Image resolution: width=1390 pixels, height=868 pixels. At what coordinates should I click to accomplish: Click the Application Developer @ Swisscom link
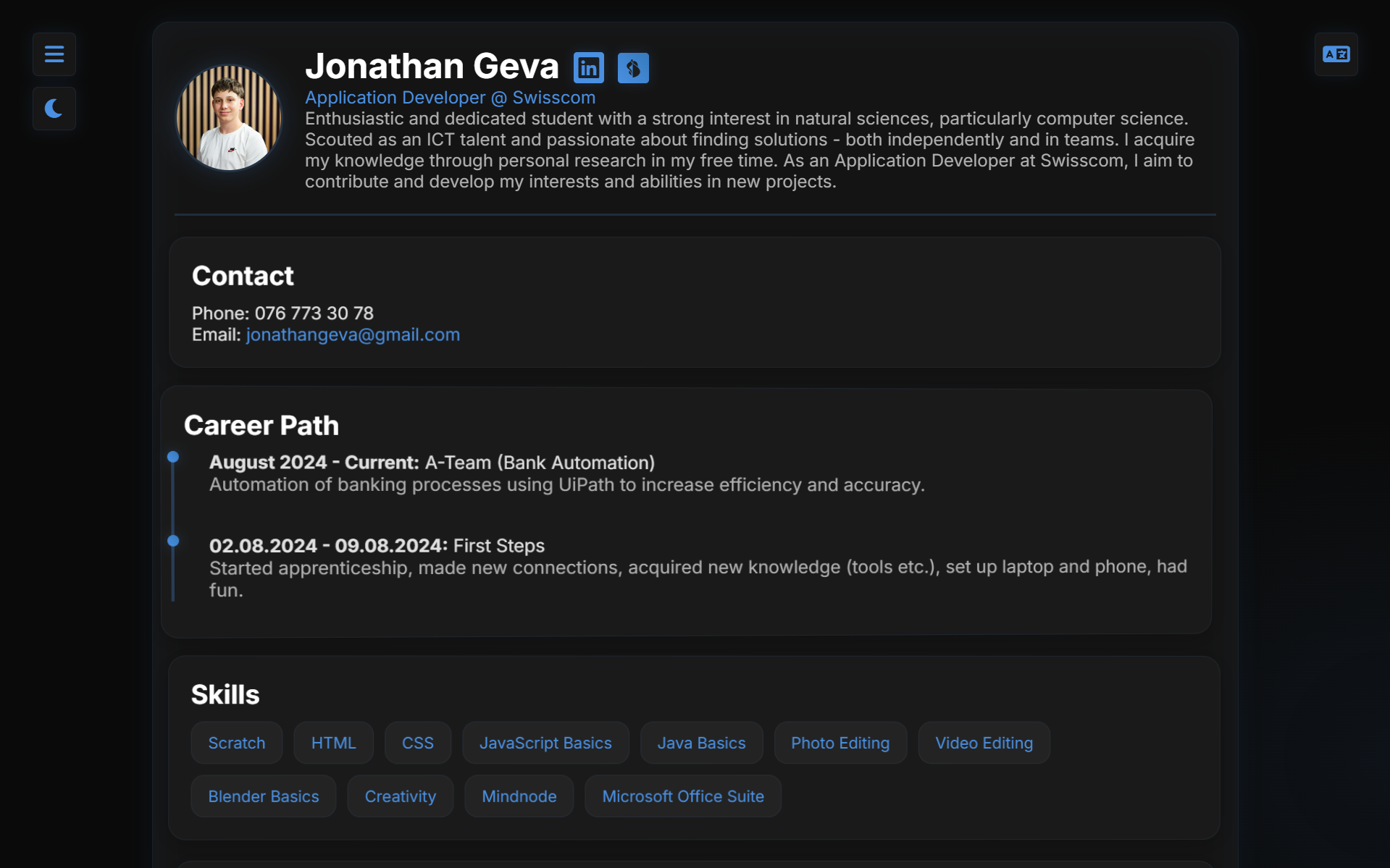450,97
